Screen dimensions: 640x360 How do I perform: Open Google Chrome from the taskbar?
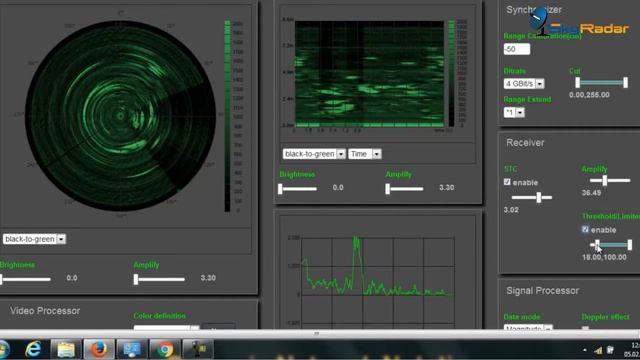(x=165, y=349)
